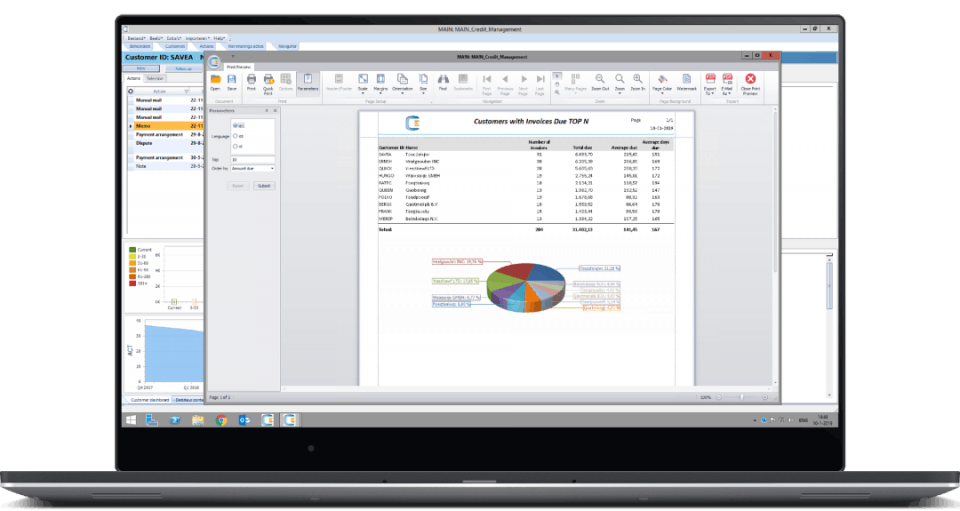
Task: Toggle the Parameters panel button
Action: tap(307, 83)
